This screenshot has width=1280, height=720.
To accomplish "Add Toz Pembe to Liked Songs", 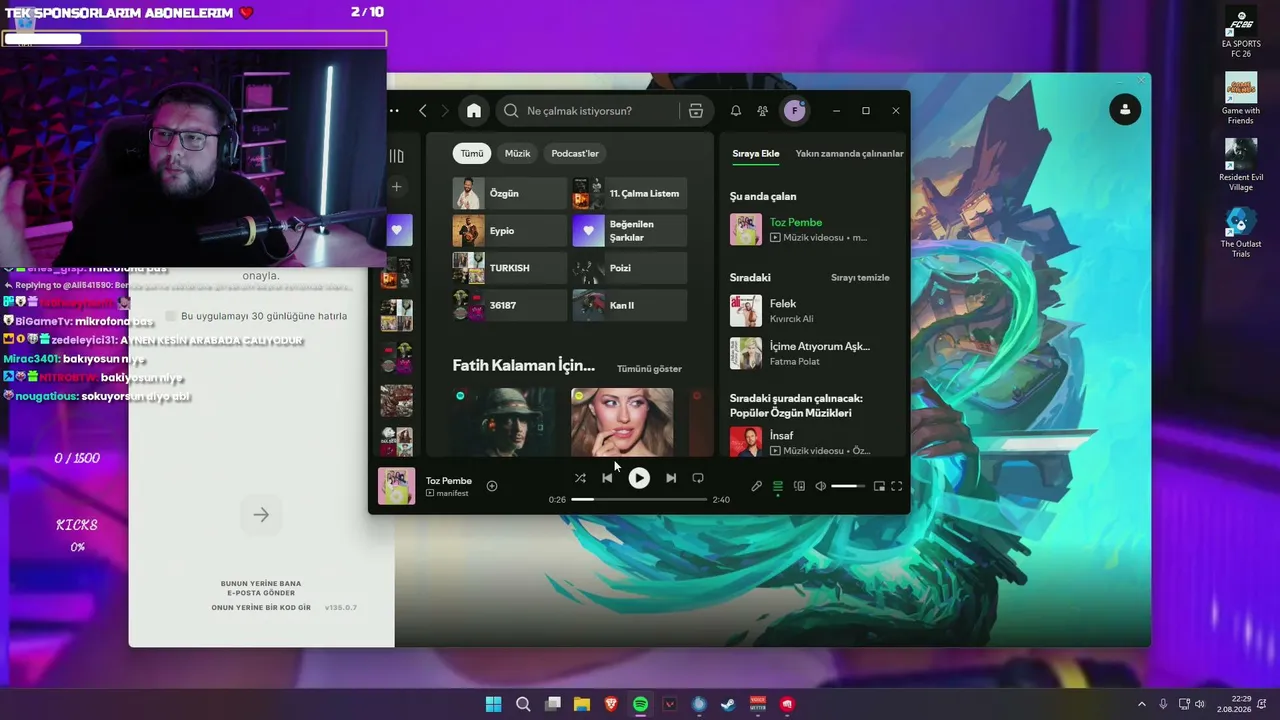I will pyautogui.click(x=492, y=486).
